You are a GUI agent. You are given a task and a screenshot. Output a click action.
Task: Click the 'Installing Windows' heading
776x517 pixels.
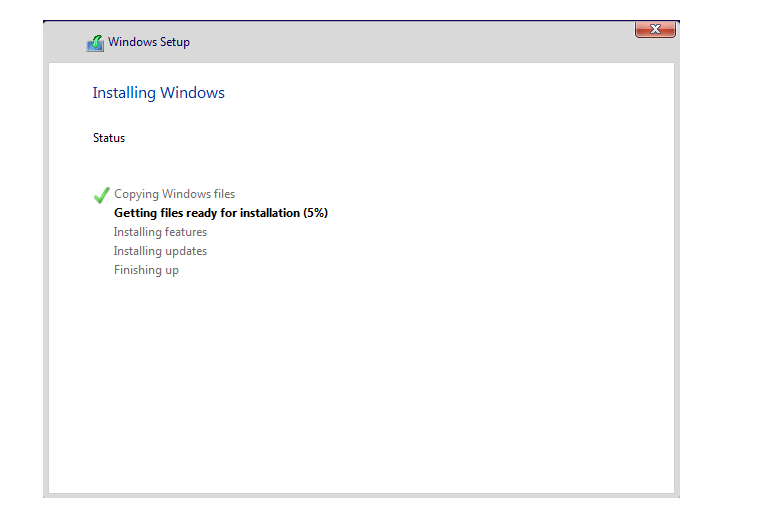tap(158, 93)
